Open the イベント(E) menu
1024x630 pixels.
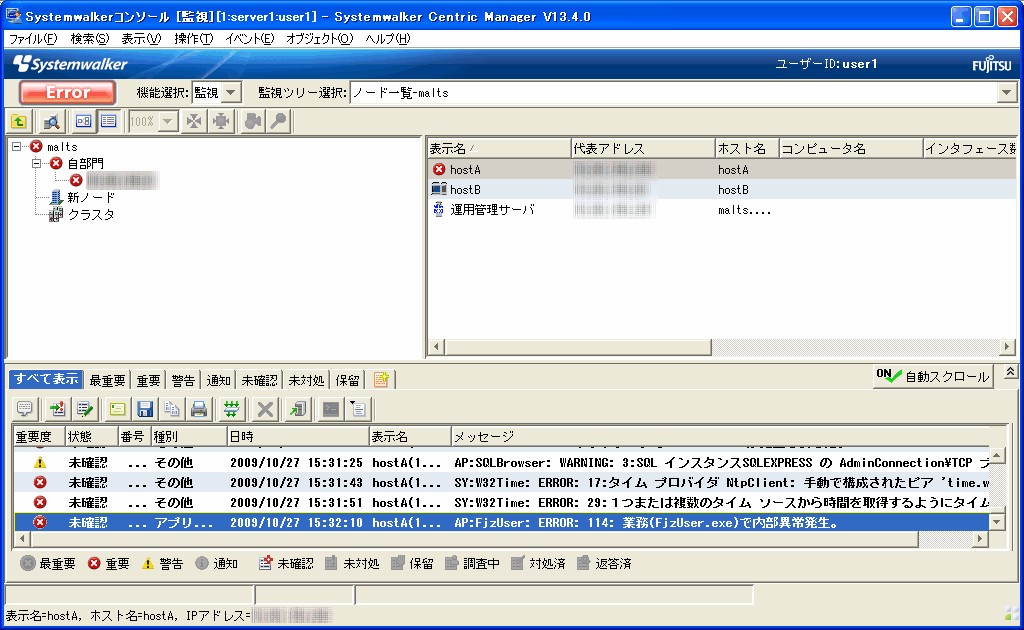click(x=249, y=39)
